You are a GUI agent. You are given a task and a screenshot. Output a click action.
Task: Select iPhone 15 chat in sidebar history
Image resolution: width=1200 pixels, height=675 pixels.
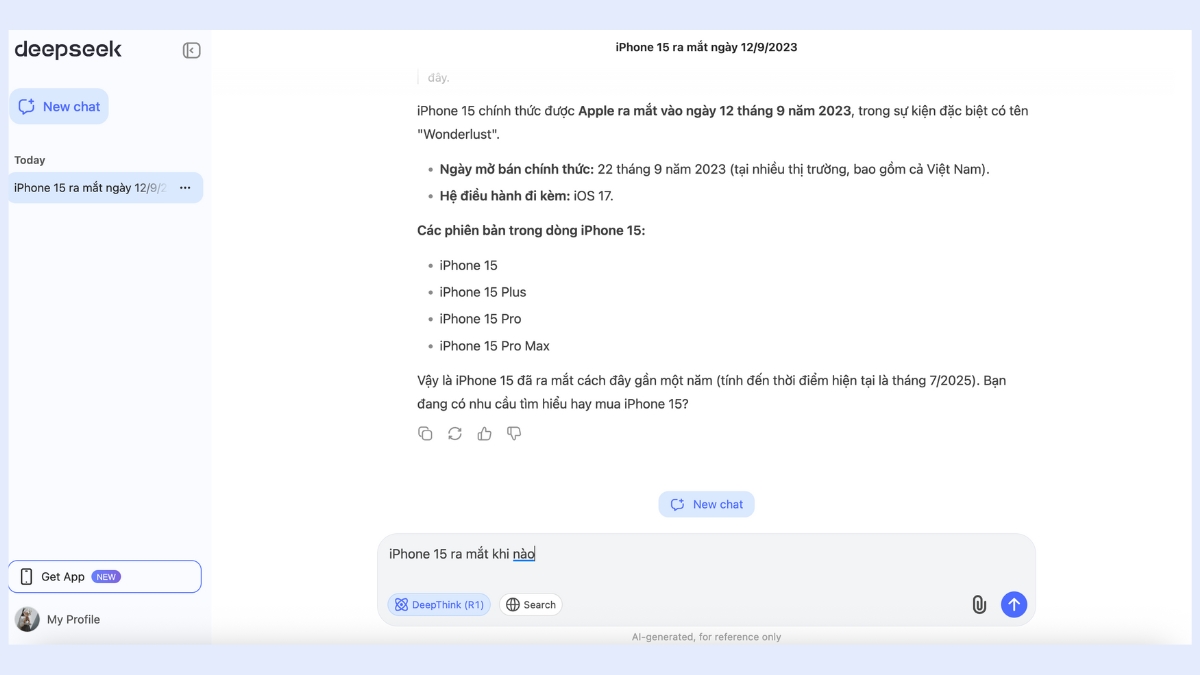point(90,188)
